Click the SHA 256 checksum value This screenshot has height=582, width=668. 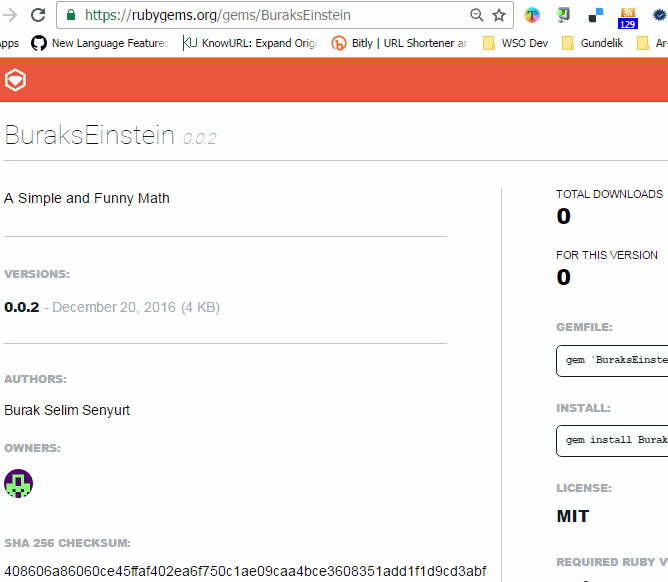point(245,571)
